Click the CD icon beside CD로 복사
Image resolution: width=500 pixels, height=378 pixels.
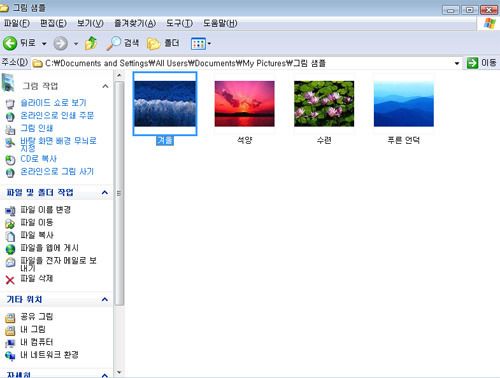coord(10,160)
